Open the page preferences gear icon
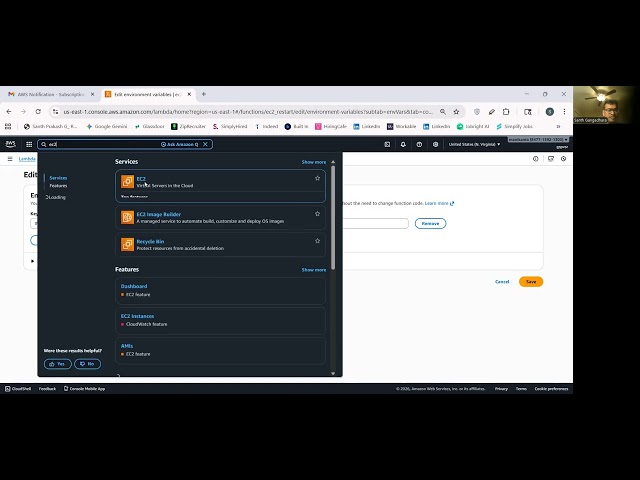The height and width of the screenshot is (480, 640). pyautogui.click(x=563, y=159)
